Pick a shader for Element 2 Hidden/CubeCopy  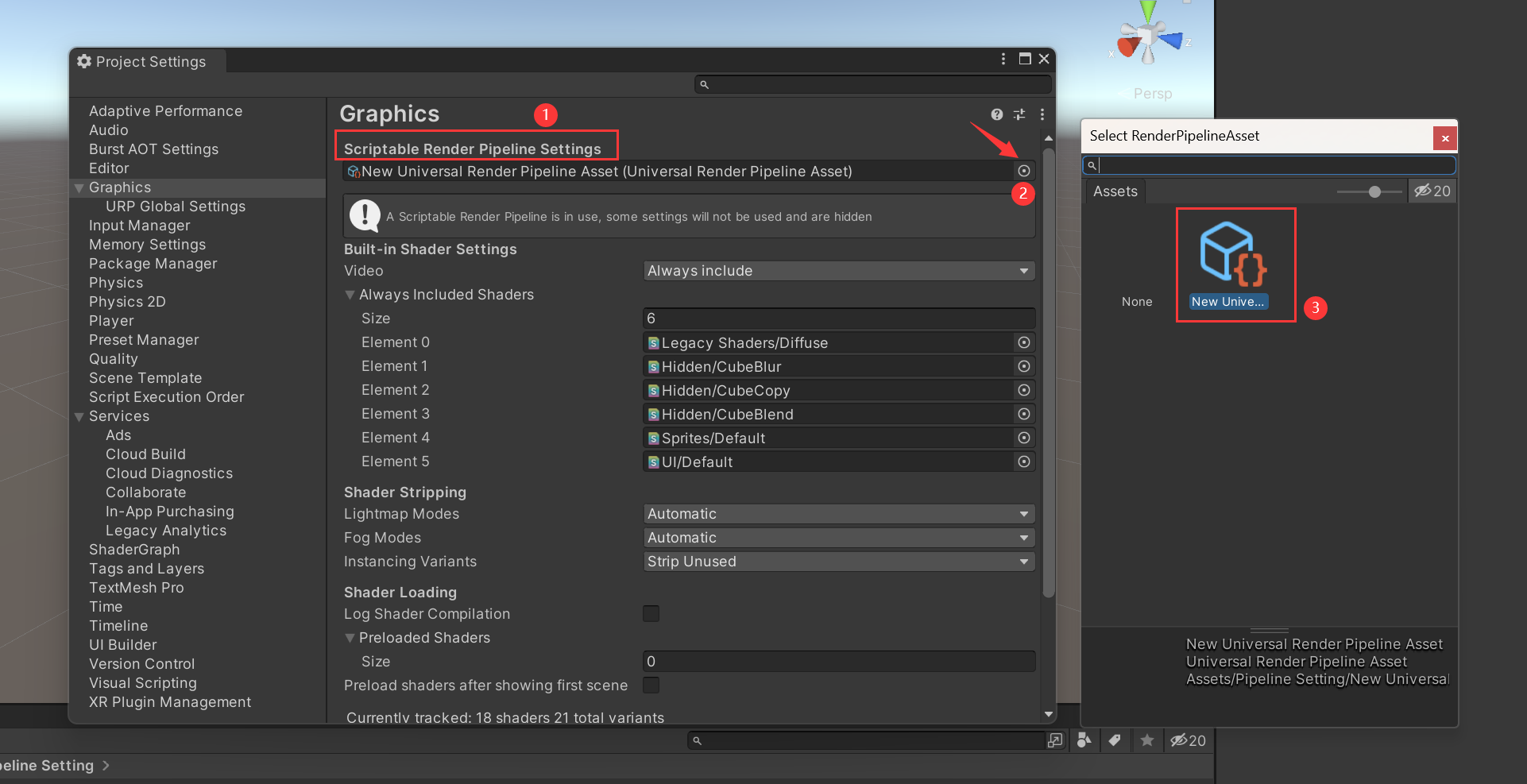1024,390
